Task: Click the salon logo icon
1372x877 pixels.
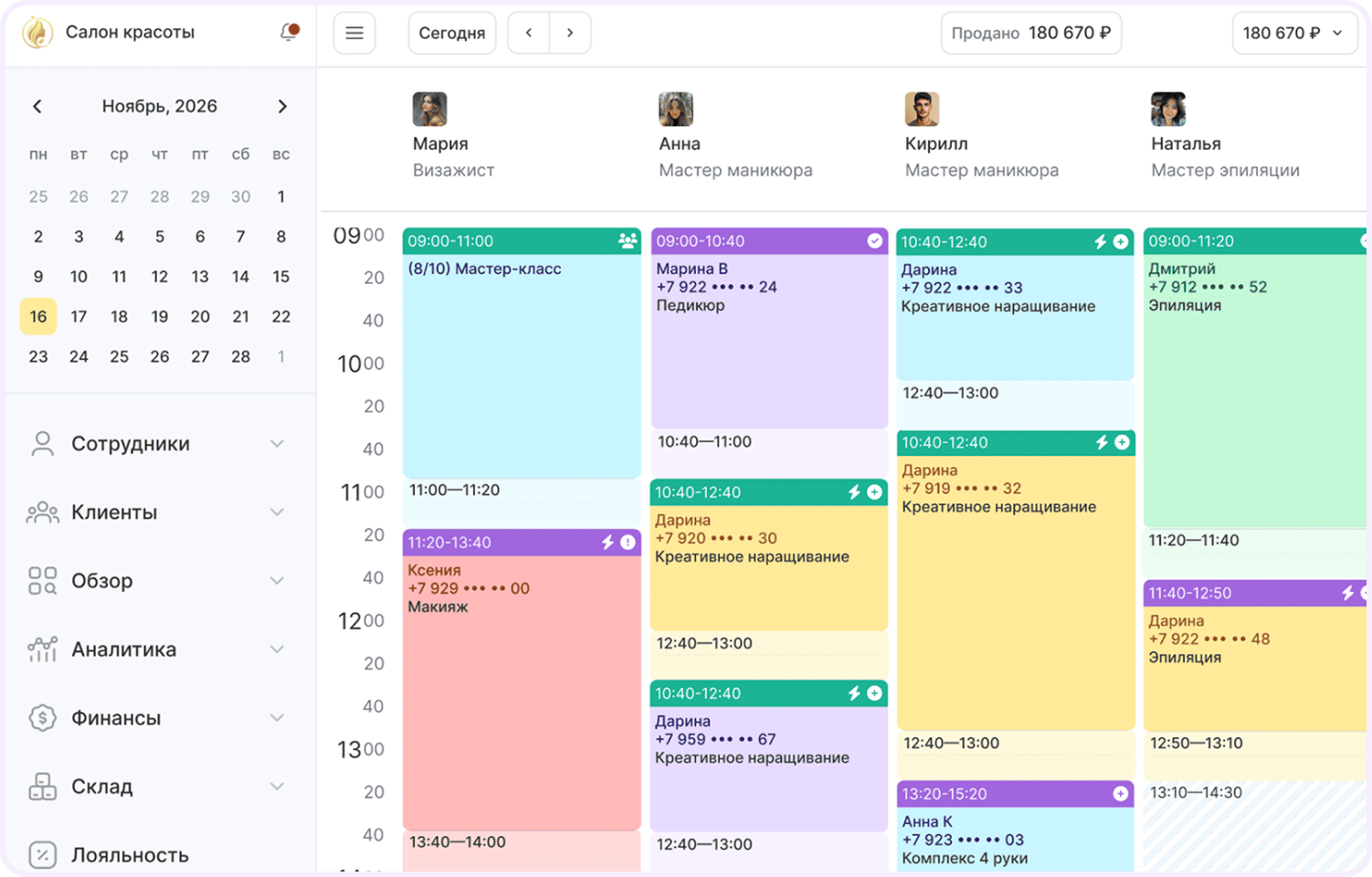Action: tap(37, 32)
